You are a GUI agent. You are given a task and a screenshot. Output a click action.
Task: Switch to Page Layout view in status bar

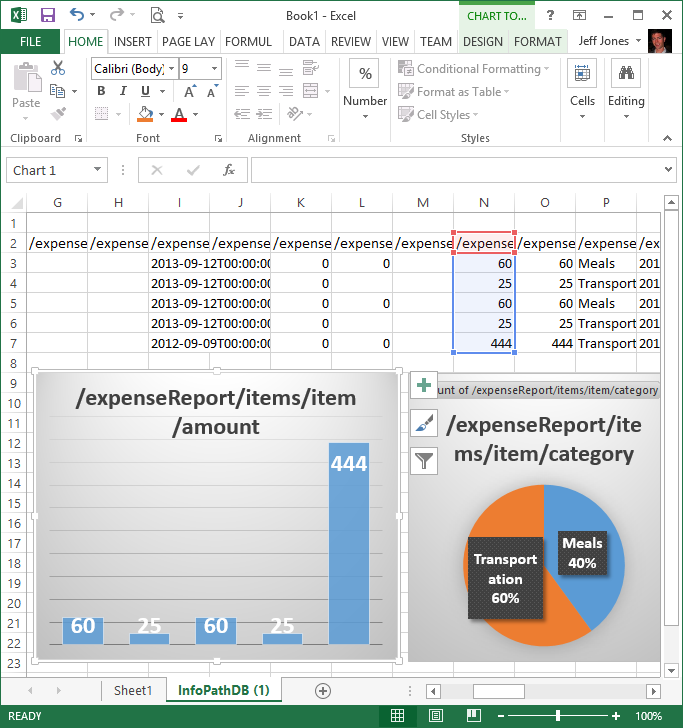(x=436, y=715)
